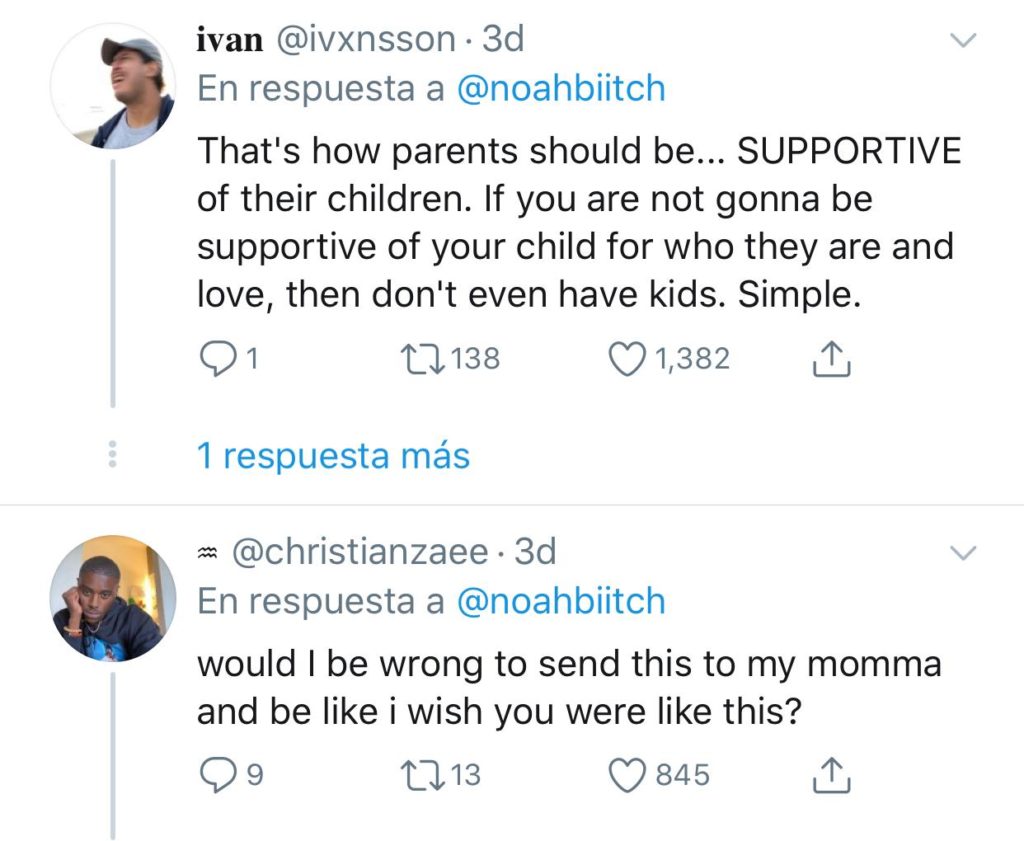Expand "1 respuesta más" replies
The width and height of the screenshot is (1024, 841).
pos(333,456)
